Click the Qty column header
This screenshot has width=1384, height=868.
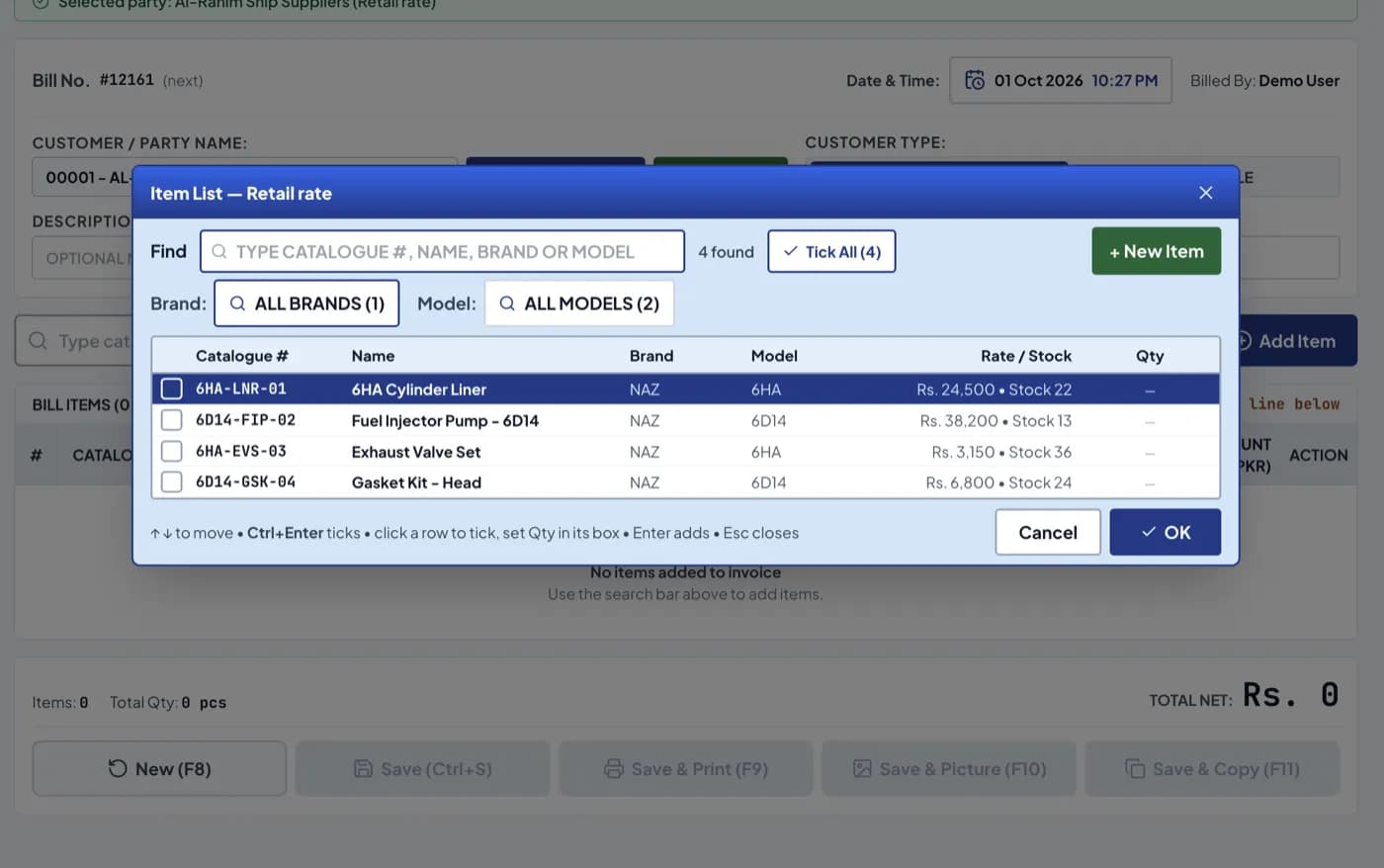[x=1150, y=356]
